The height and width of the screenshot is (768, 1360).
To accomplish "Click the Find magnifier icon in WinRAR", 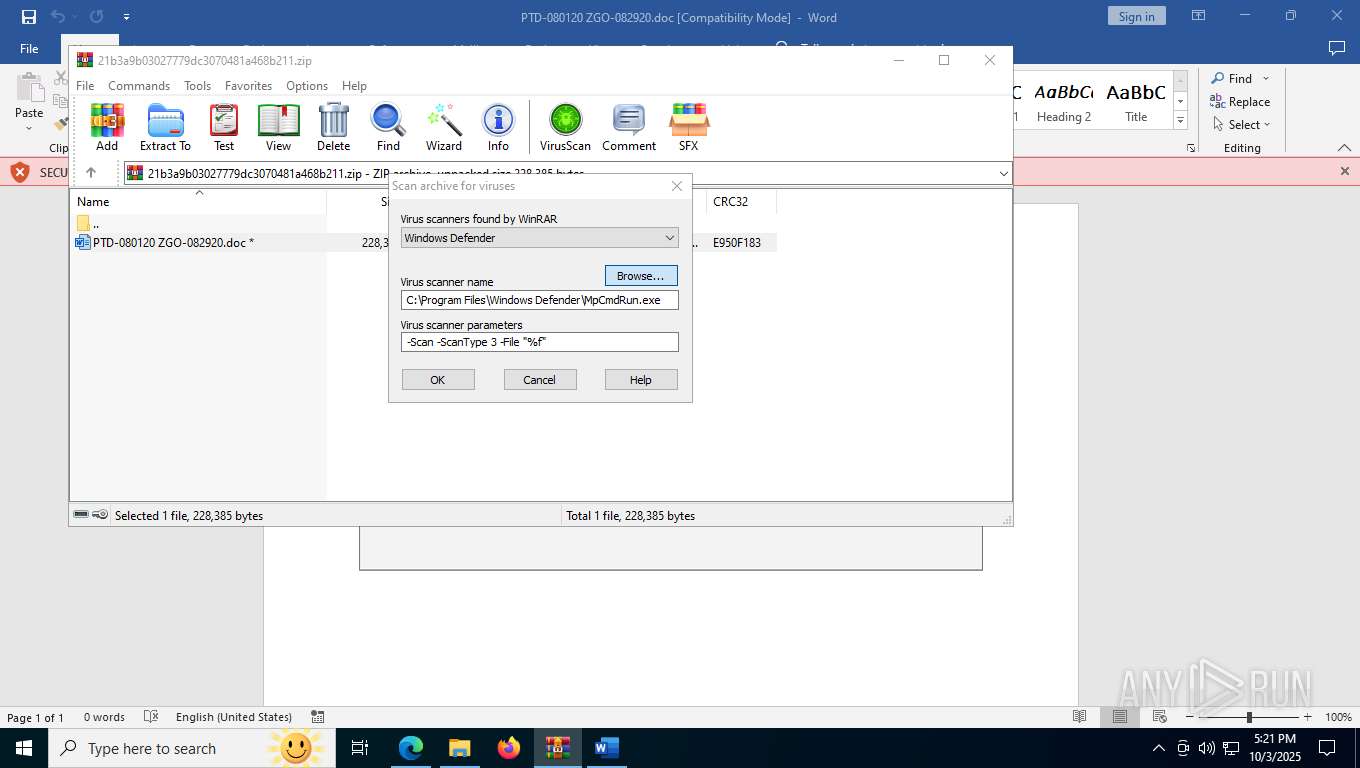I will tap(388, 127).
